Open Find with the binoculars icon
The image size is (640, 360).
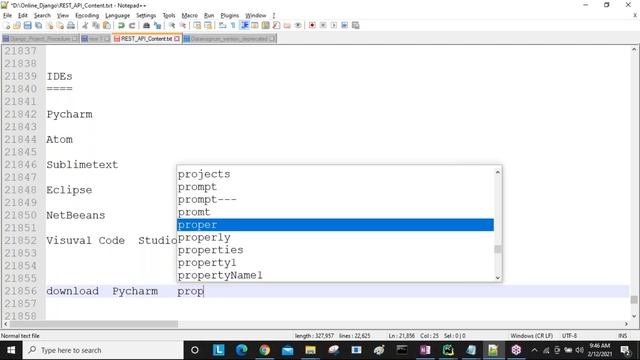[146, 25]
